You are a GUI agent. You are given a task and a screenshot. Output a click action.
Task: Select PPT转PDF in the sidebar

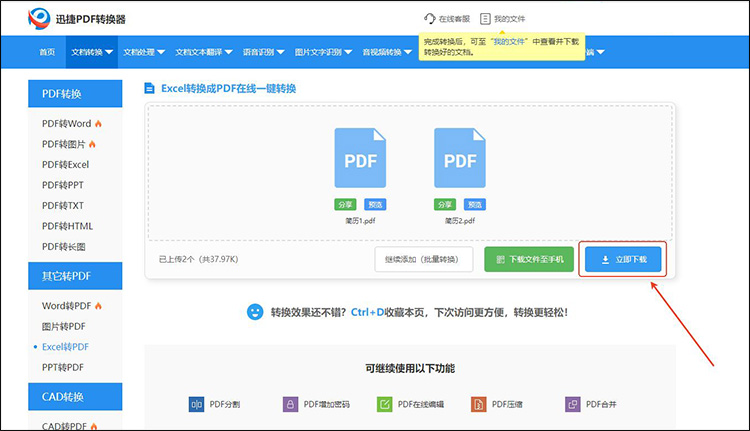pyautogui.click(x=63, y=367)
